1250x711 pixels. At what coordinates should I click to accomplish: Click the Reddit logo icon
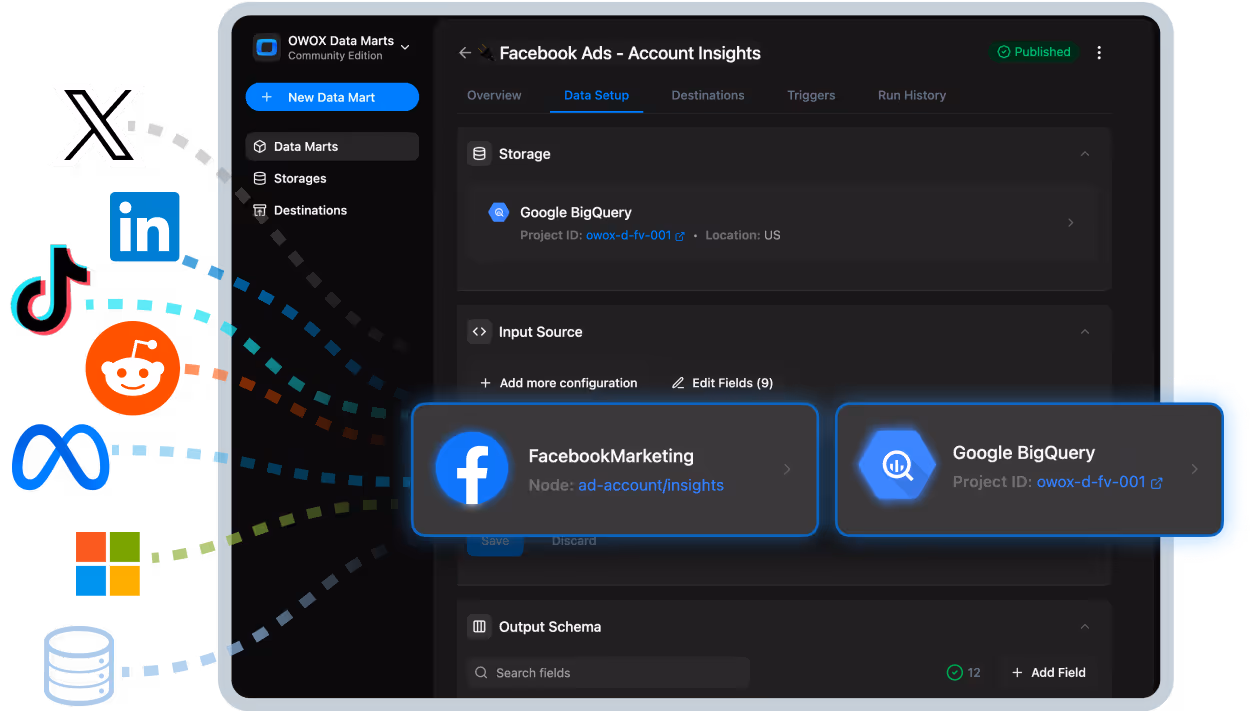133,369
